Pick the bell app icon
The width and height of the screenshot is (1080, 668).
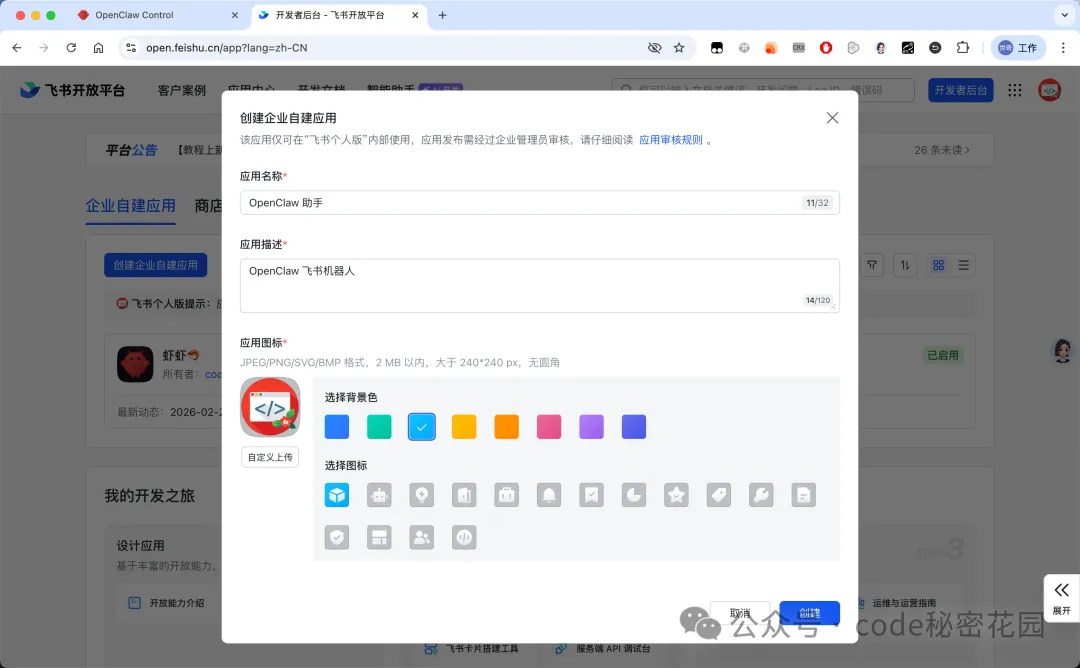coord(549,494)
